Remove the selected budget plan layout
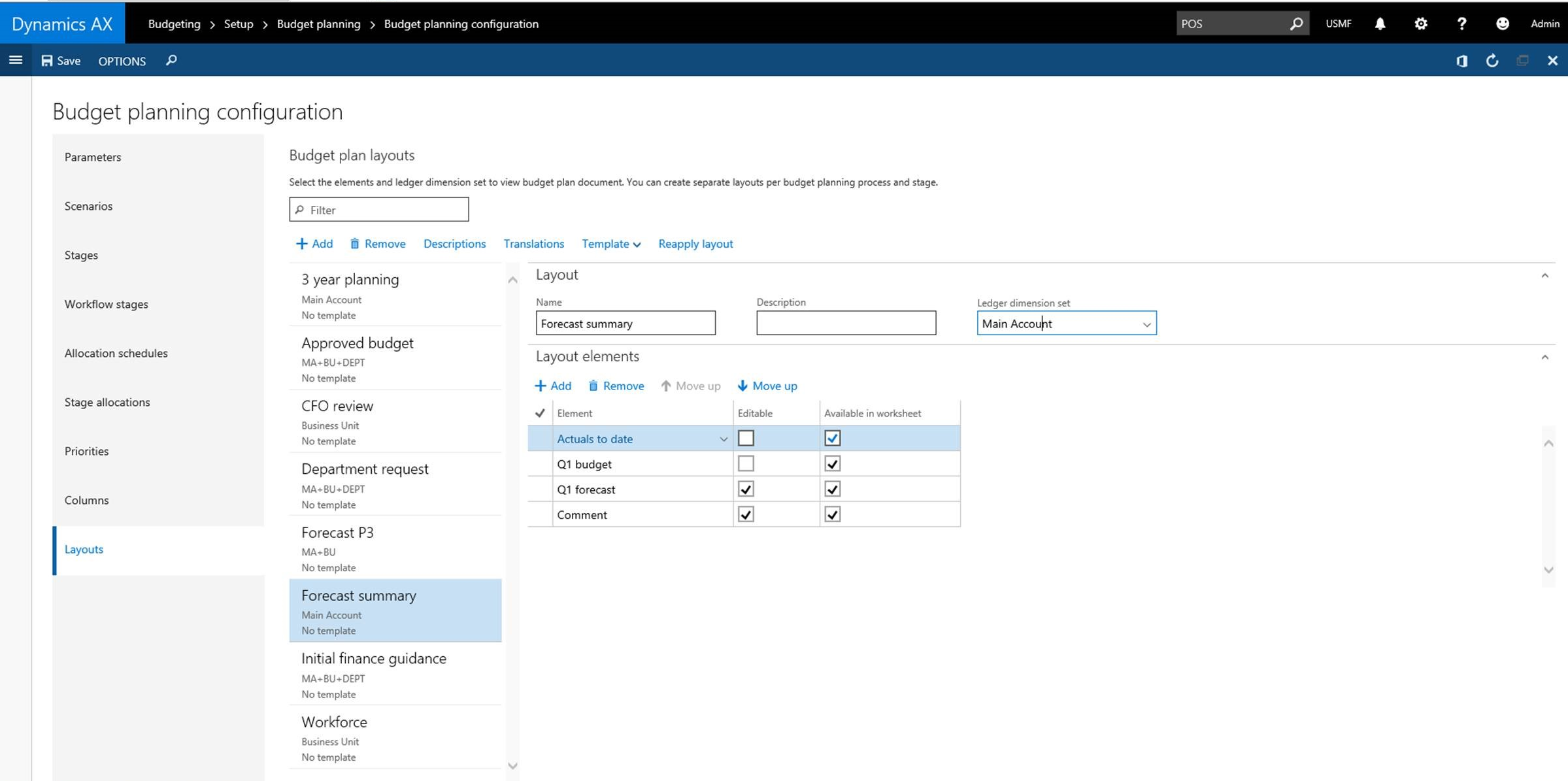 pos(378,244)
